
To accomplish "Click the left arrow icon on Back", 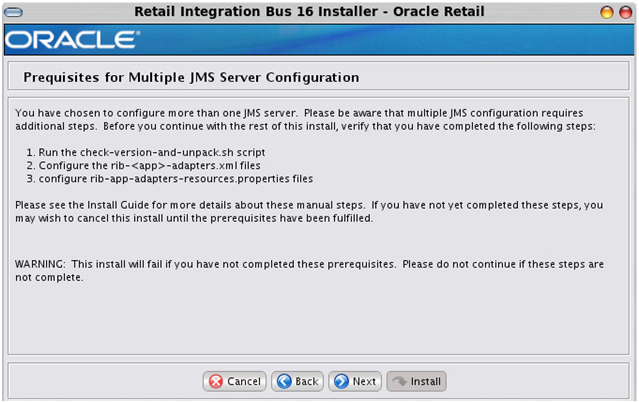I will pos(284,381).
